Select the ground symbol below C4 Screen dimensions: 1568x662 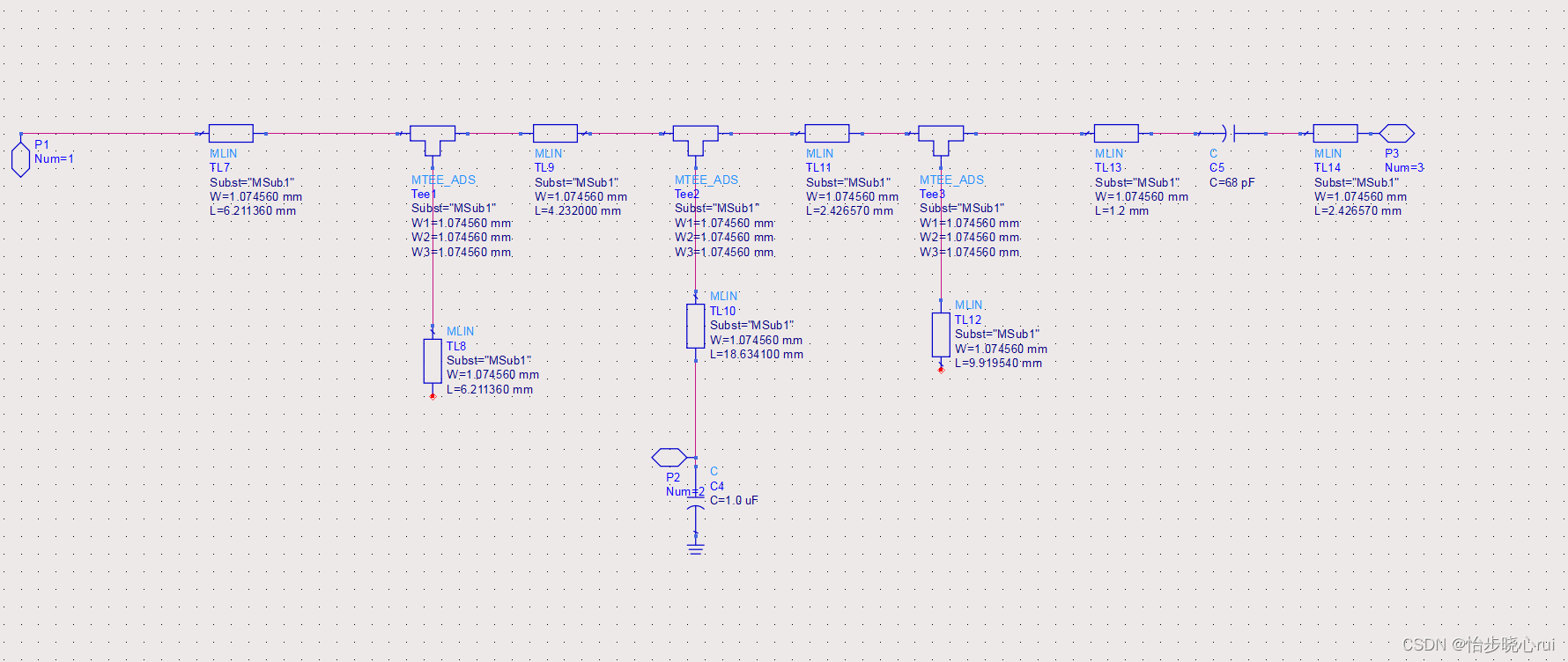coord(695,548)
